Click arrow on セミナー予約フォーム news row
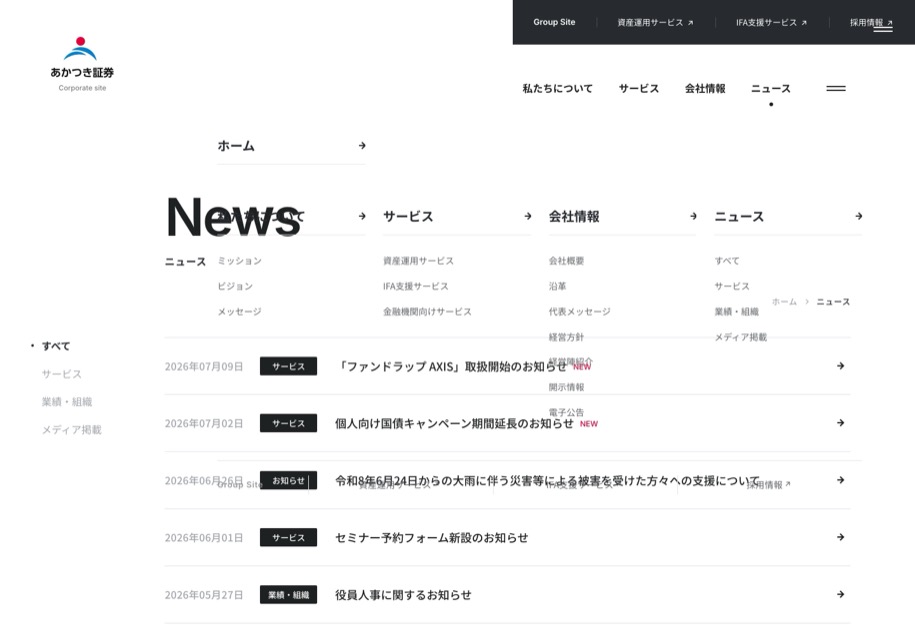Screen dimensions: 915x635 click(840, 537)
